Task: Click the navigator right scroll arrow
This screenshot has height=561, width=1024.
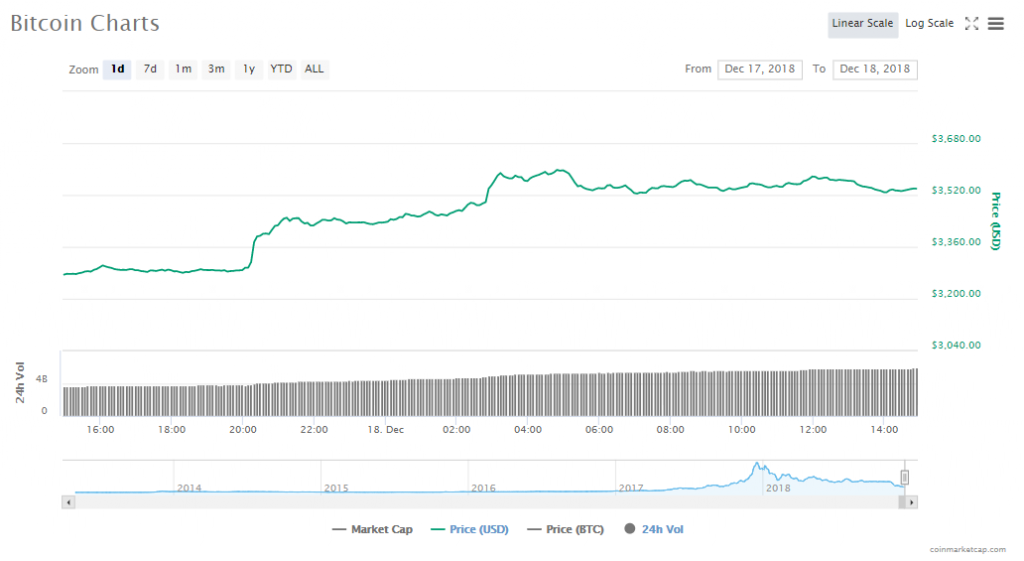Action: [x=912, y=502]
